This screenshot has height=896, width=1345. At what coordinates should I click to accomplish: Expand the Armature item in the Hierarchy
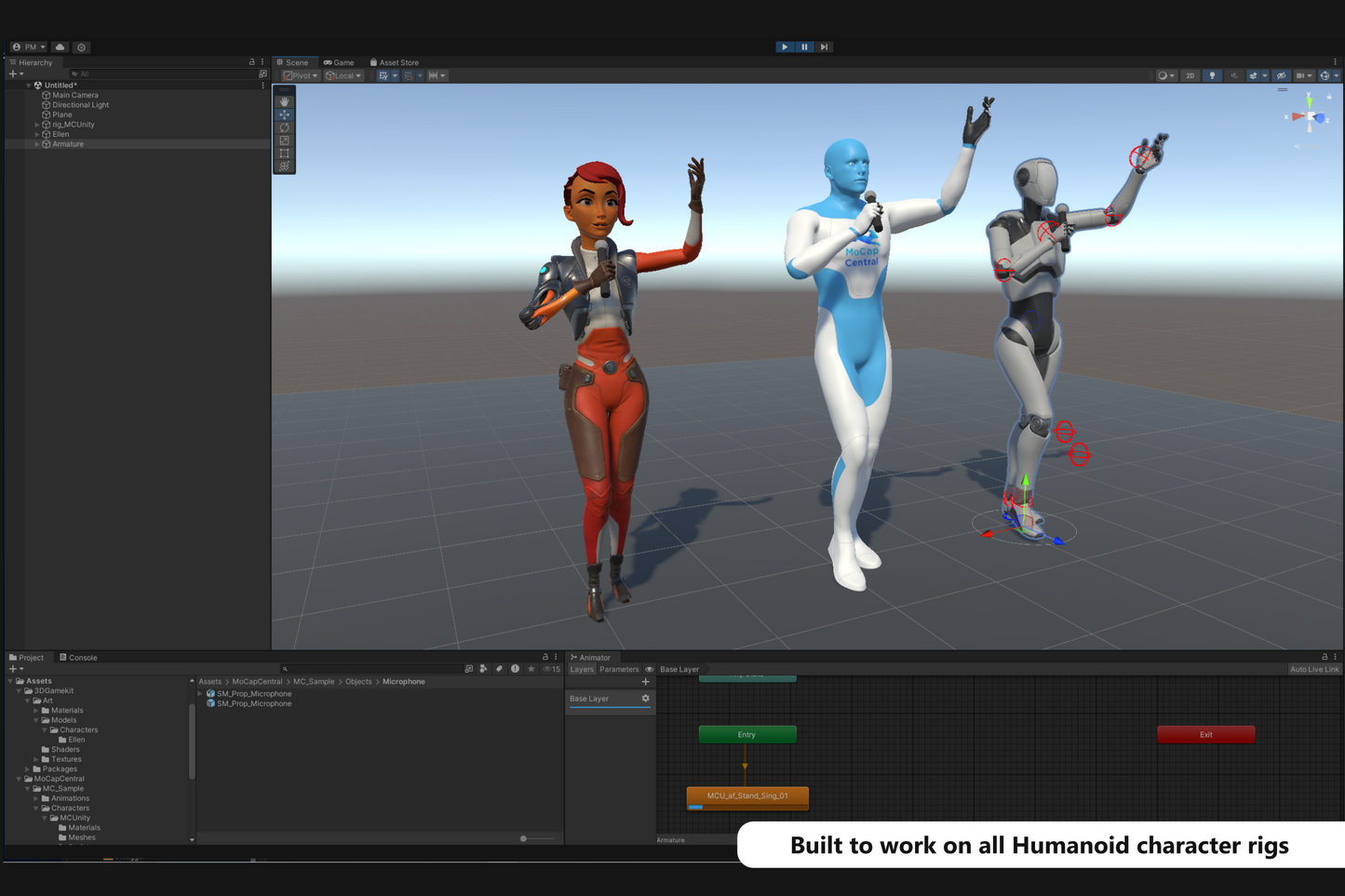36,143
